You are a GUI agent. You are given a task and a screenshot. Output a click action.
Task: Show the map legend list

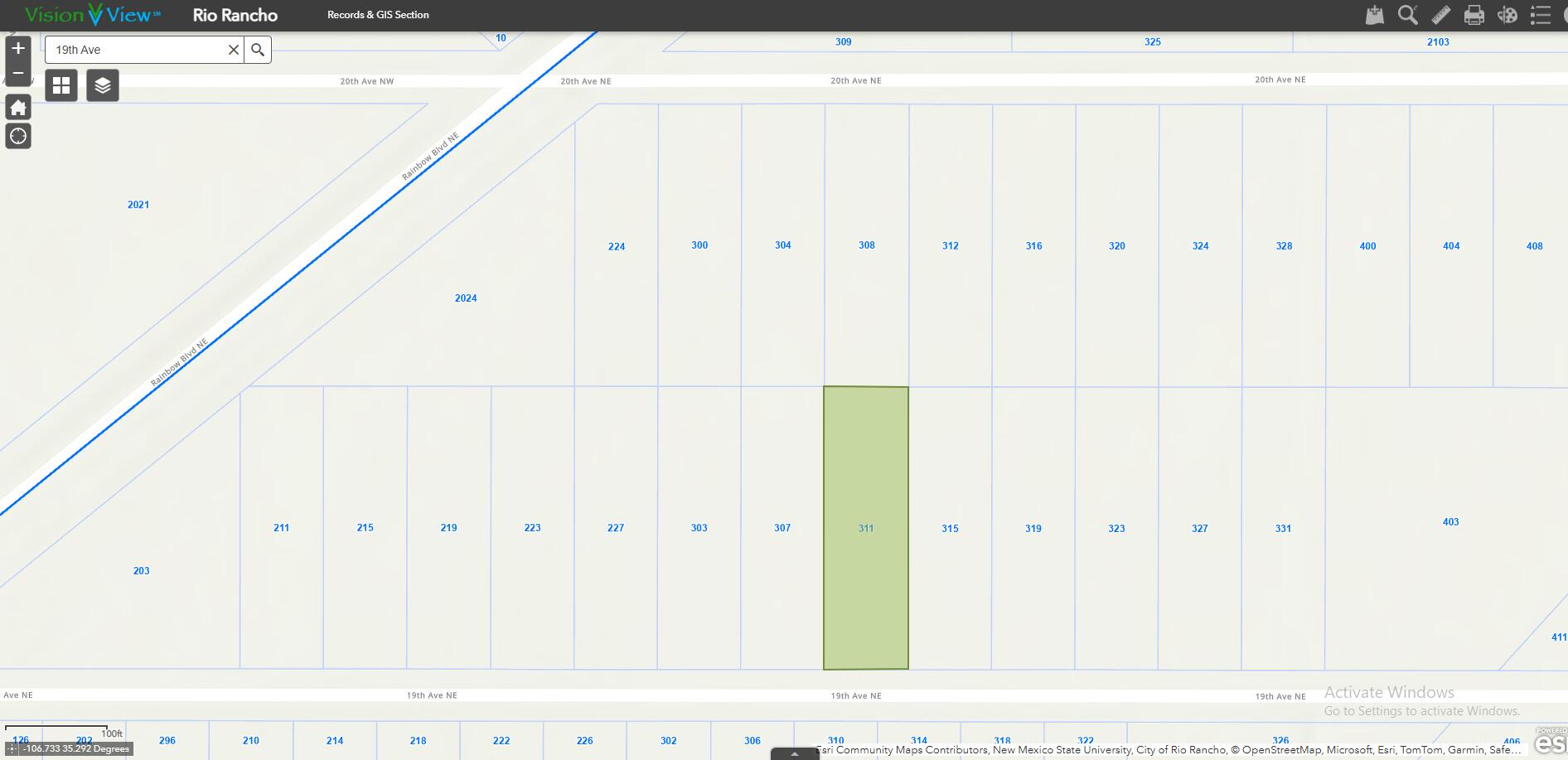[1541, 15]
